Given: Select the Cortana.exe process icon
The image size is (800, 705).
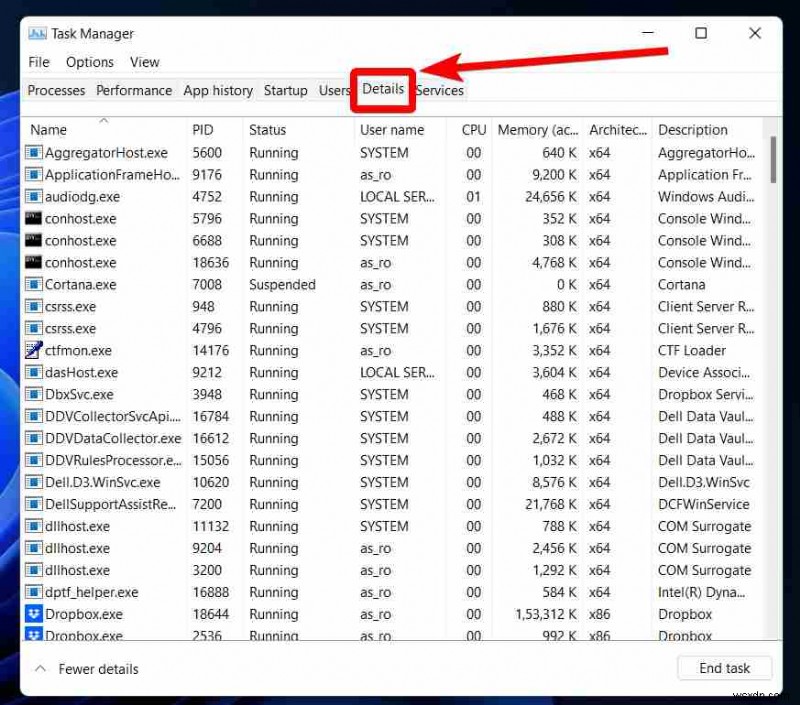Looking at the screenshot, I should [32, 285].
